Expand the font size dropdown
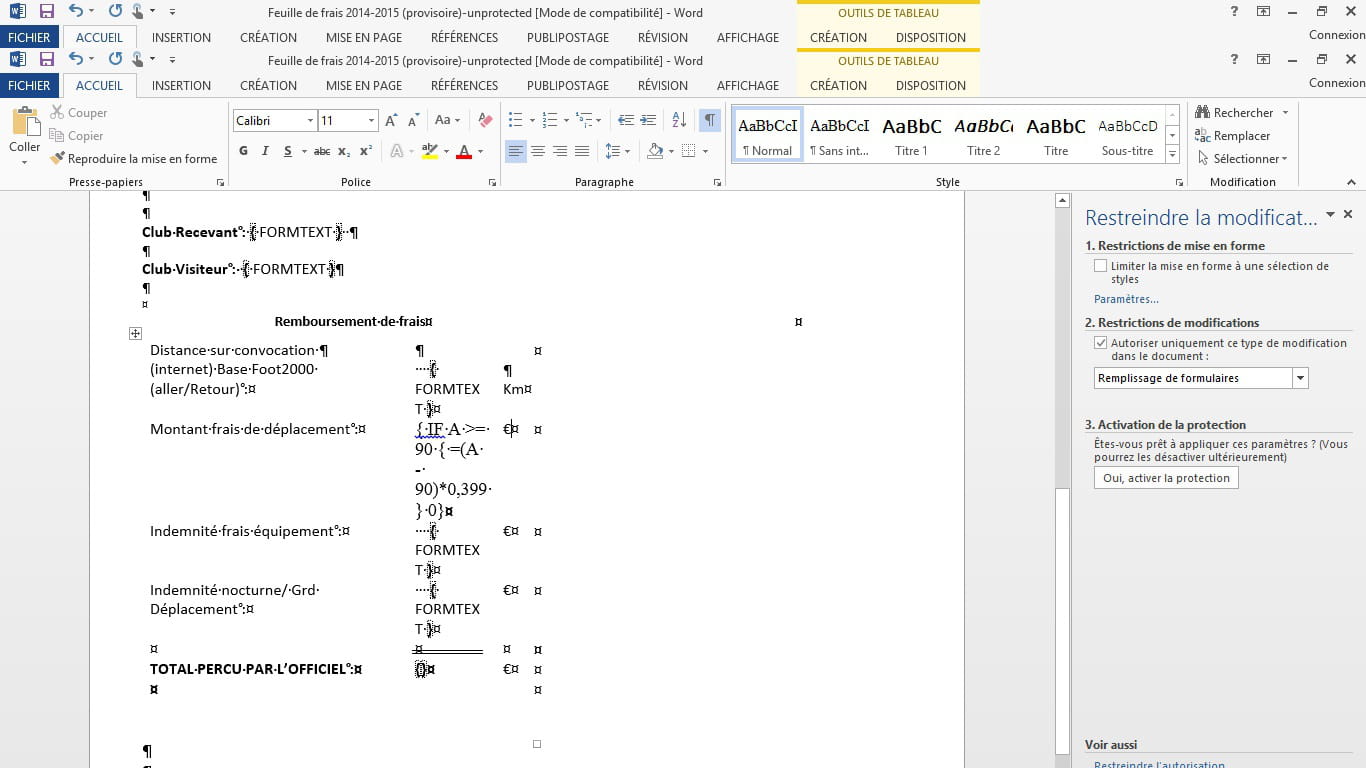Screen dimensions: 1366x768 tap(371, 121)
